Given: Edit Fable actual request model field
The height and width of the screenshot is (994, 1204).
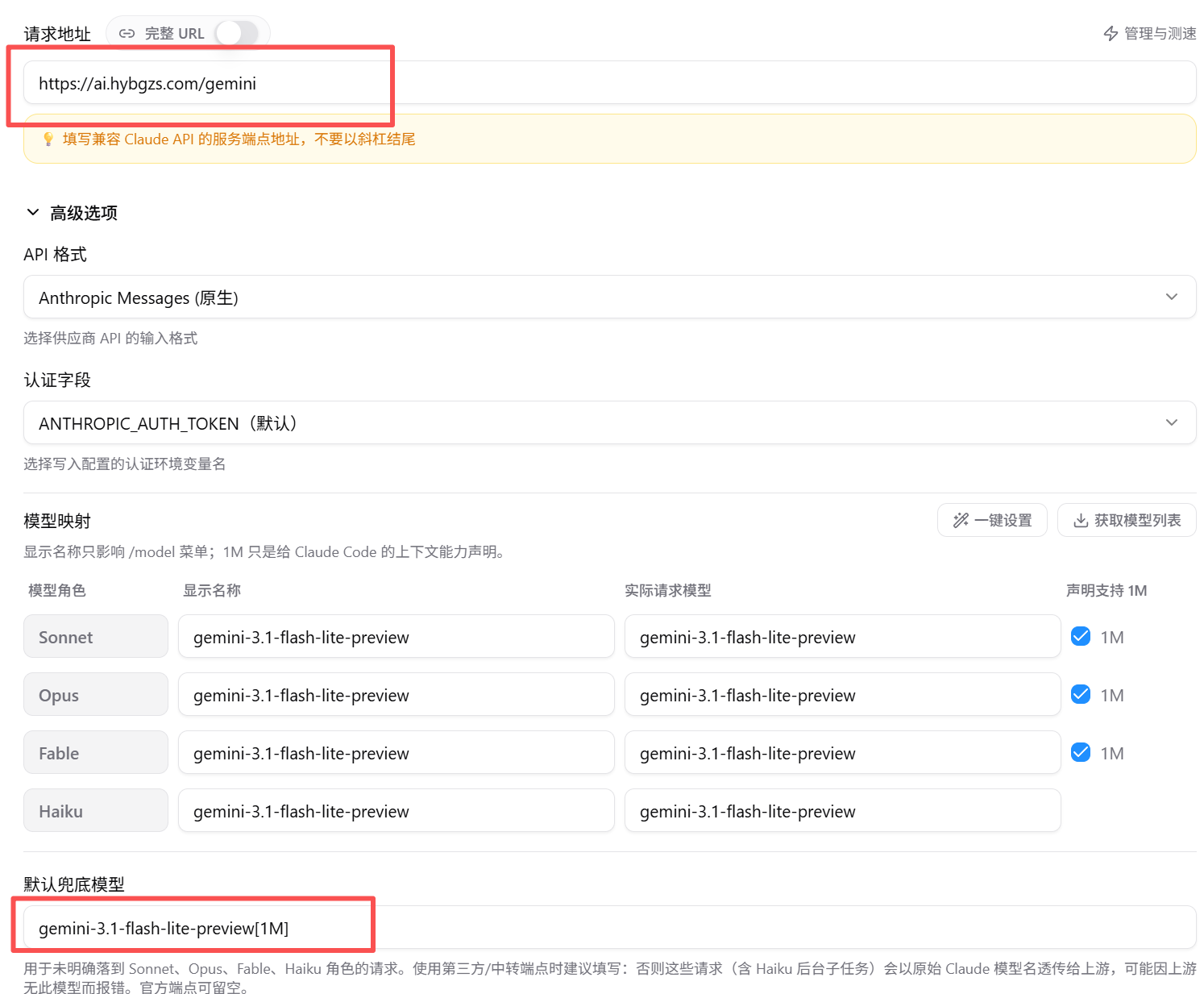Looking at the screenshot, I should (x=842, y=752).
